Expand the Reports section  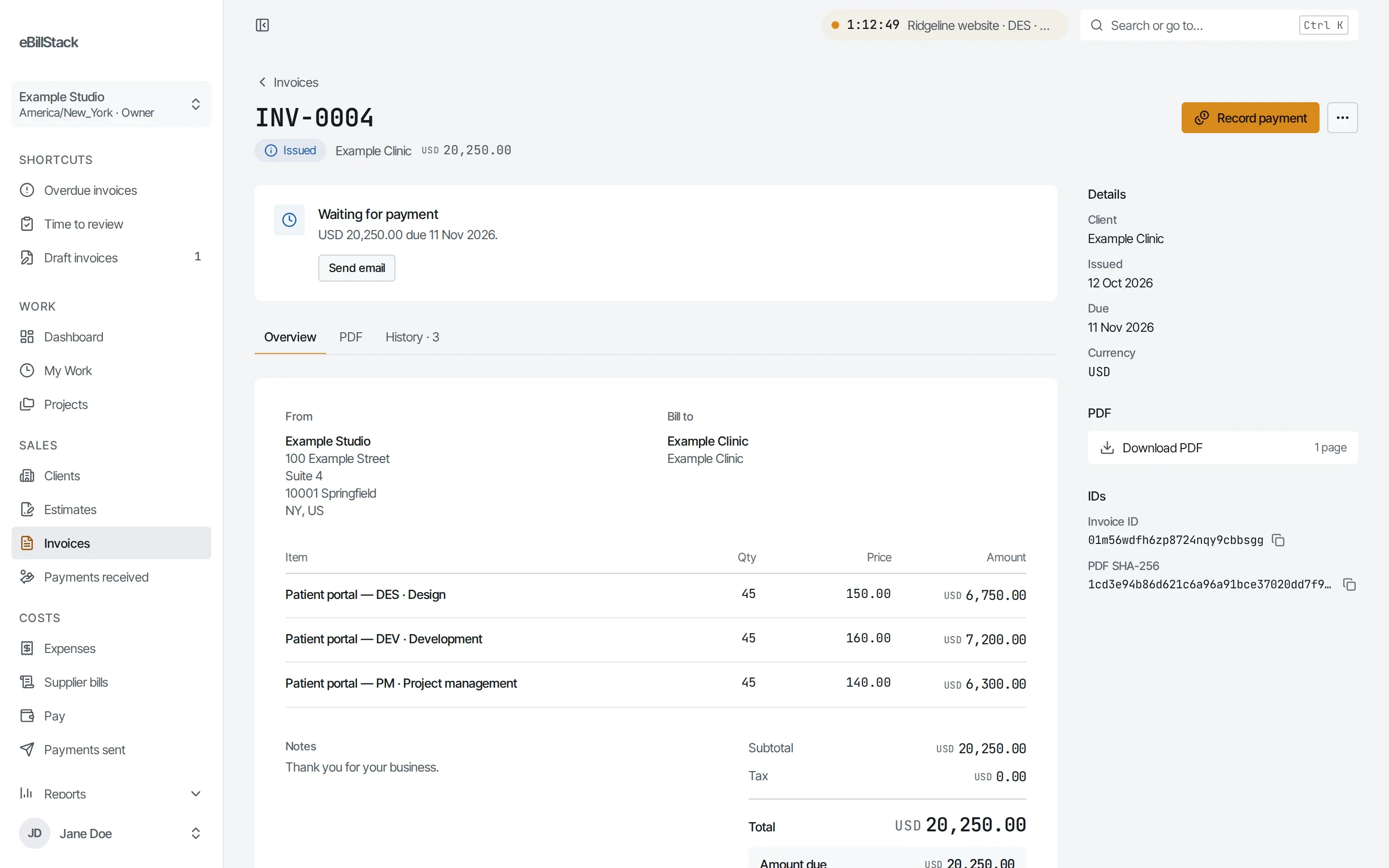pyautogui.click(x=111, y=794)
